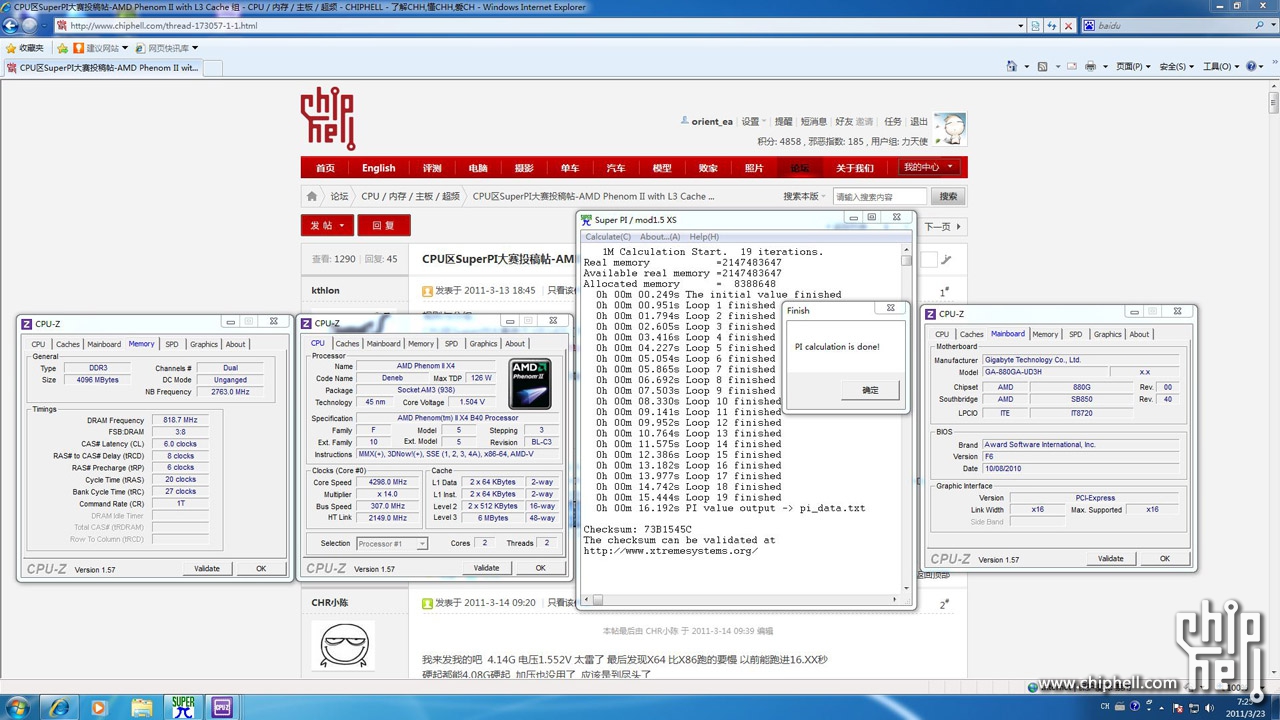
Task: Click the IE help question-mark icon
Action: click(1250, 67)
